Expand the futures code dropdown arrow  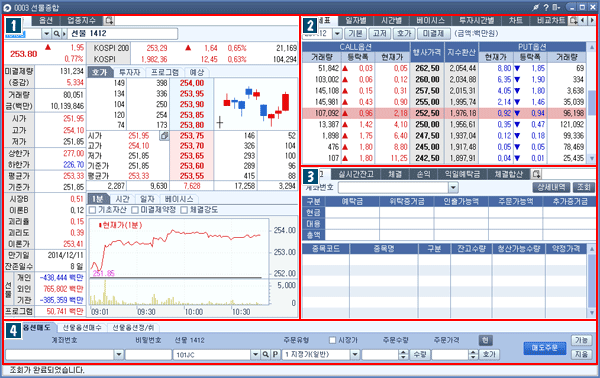pos(46,34)
